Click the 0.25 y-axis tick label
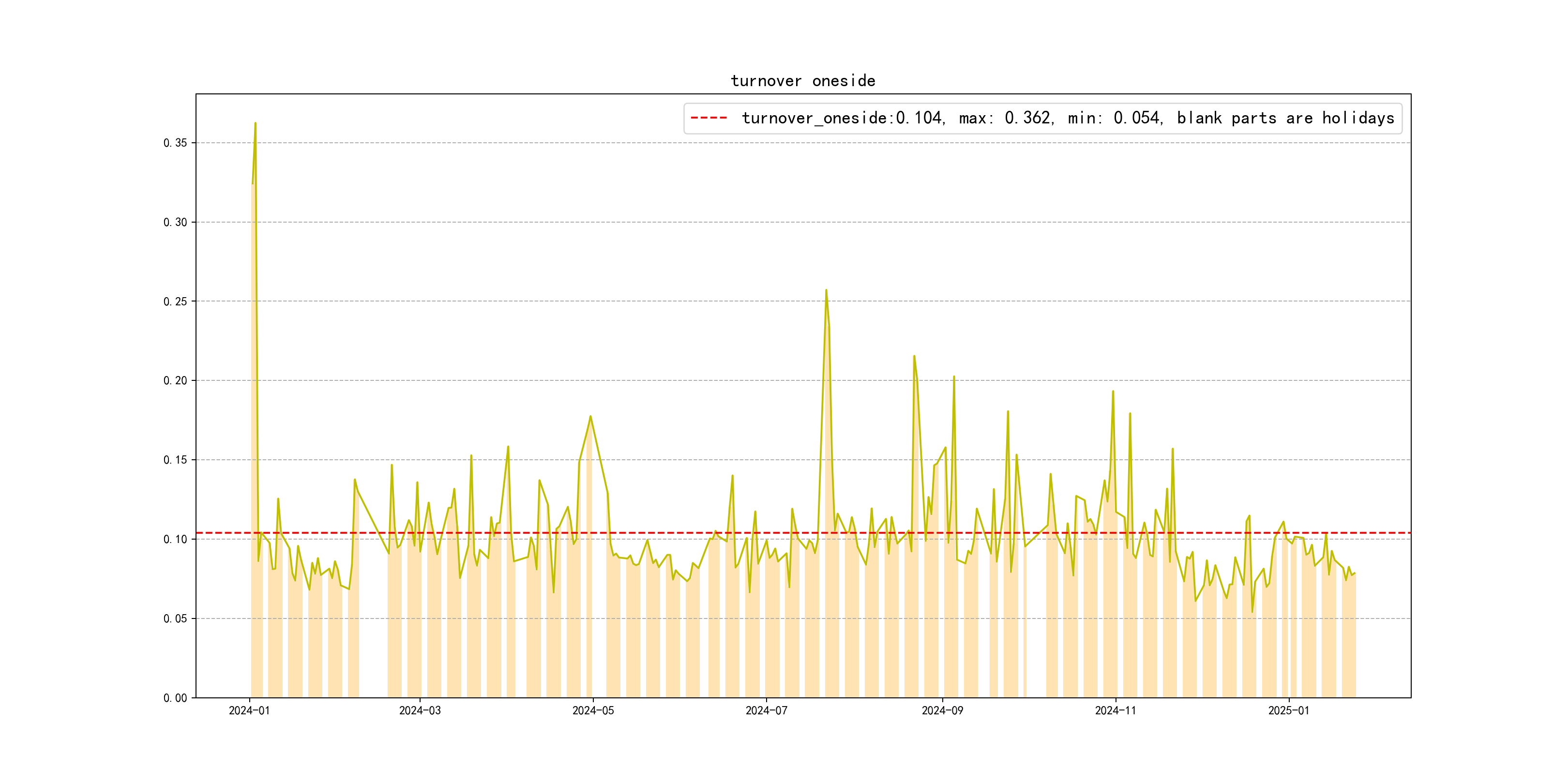The image size is (1568, 784). 175,302
